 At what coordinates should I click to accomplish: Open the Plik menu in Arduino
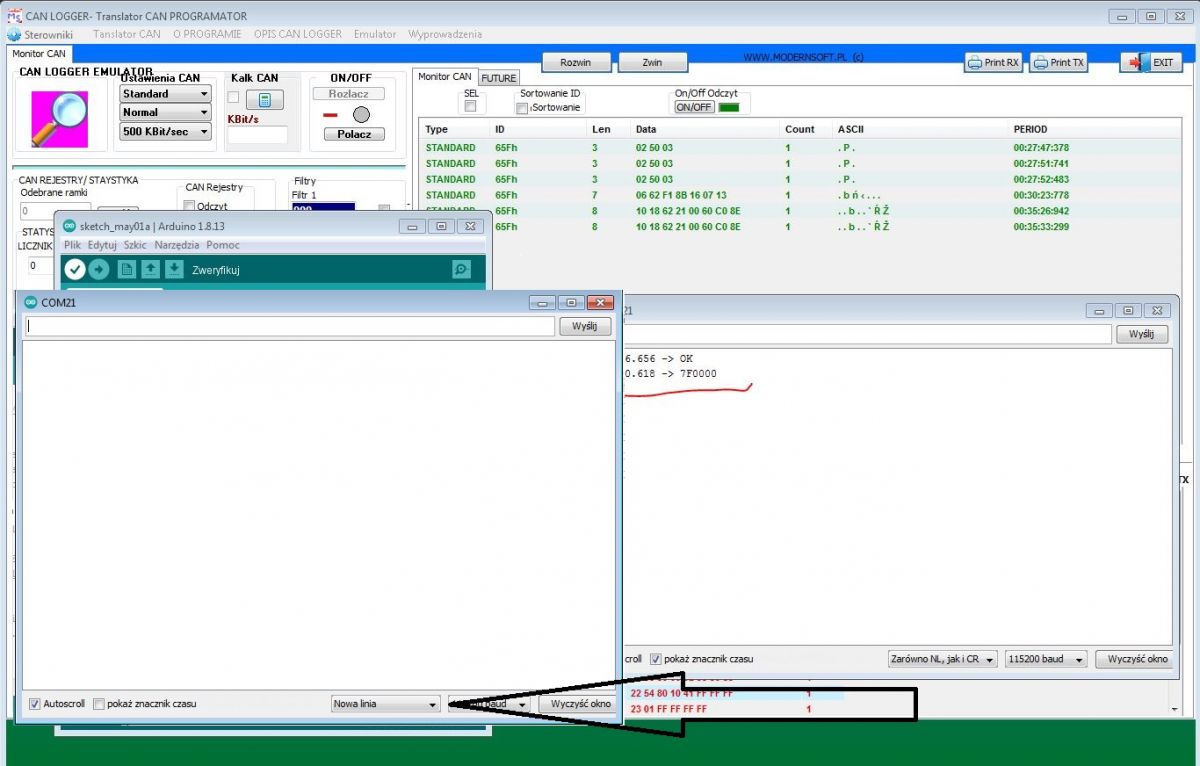point(72,245)
